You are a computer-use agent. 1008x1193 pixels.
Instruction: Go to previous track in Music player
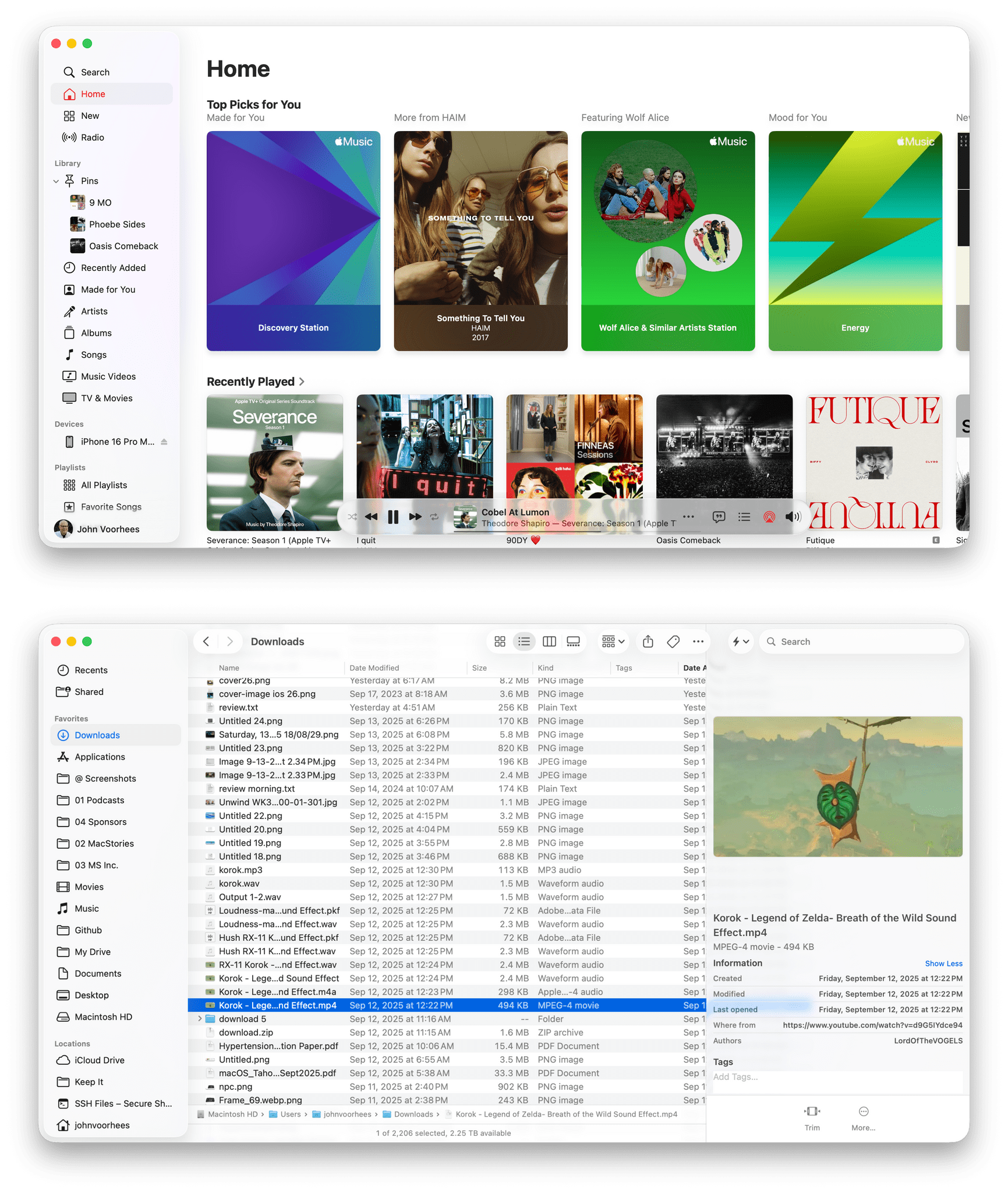[371, 517]
